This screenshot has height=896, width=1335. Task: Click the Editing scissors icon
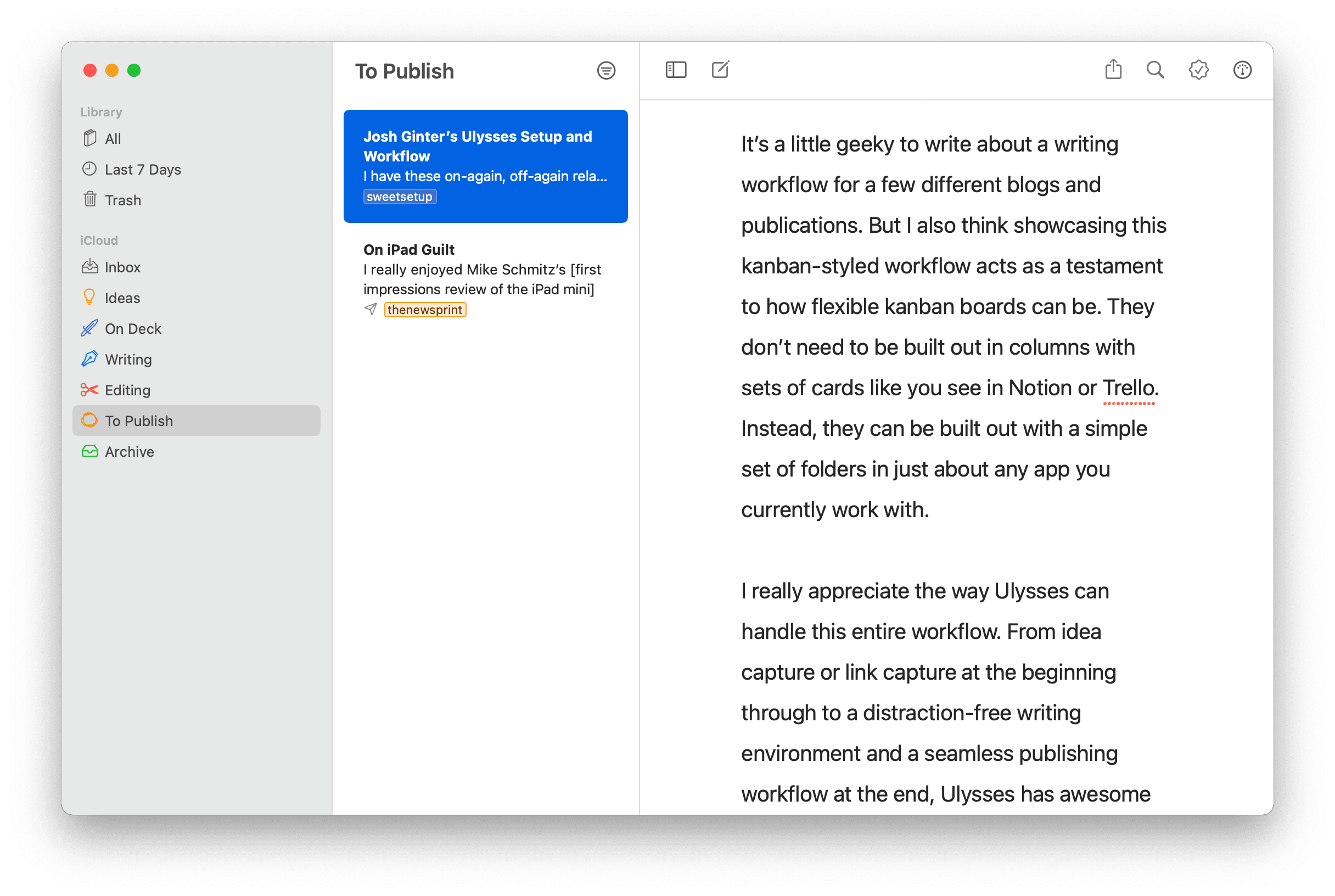89,390
